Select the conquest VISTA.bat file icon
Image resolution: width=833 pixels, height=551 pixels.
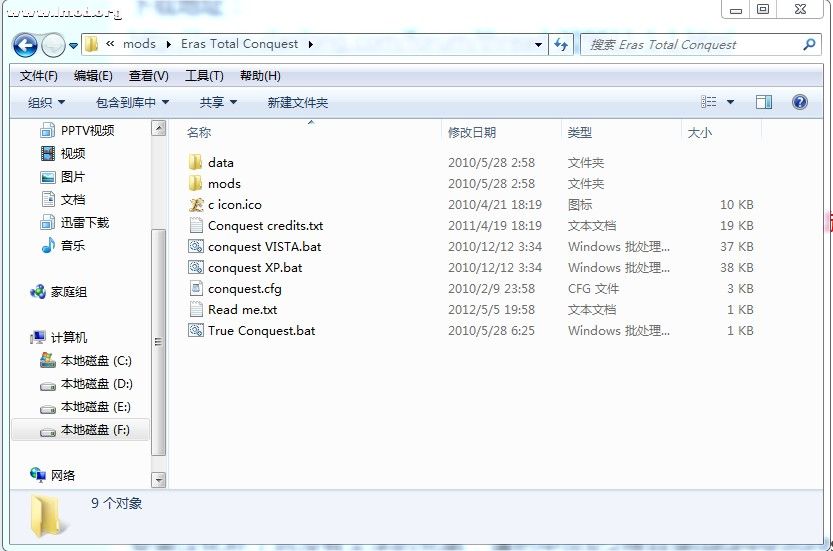coord(196,247)
